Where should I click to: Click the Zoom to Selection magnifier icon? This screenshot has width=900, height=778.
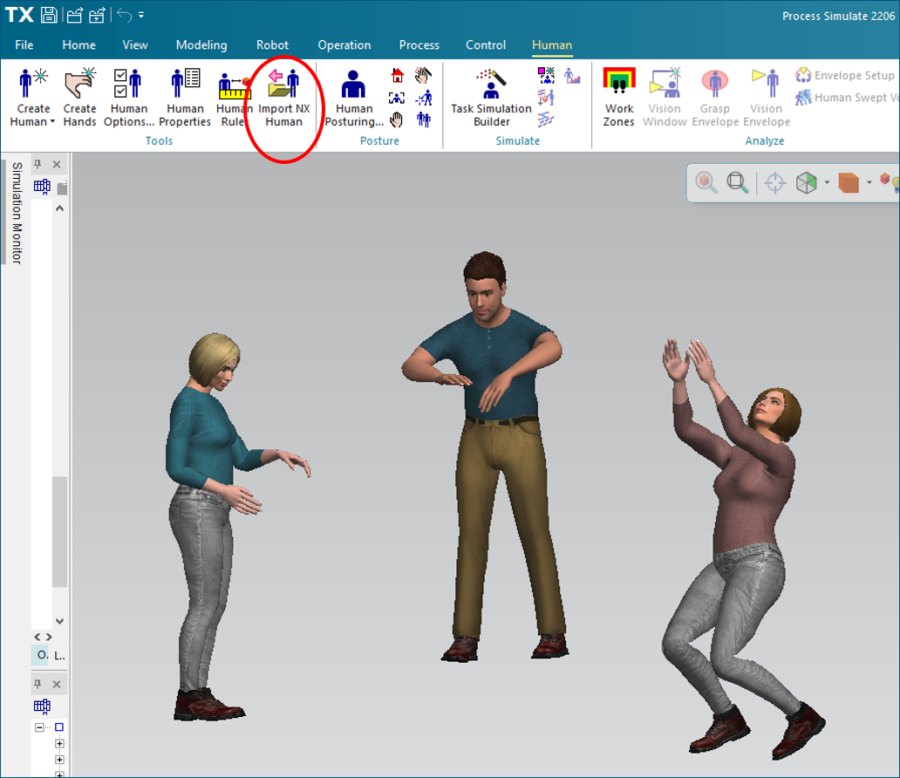738,182
